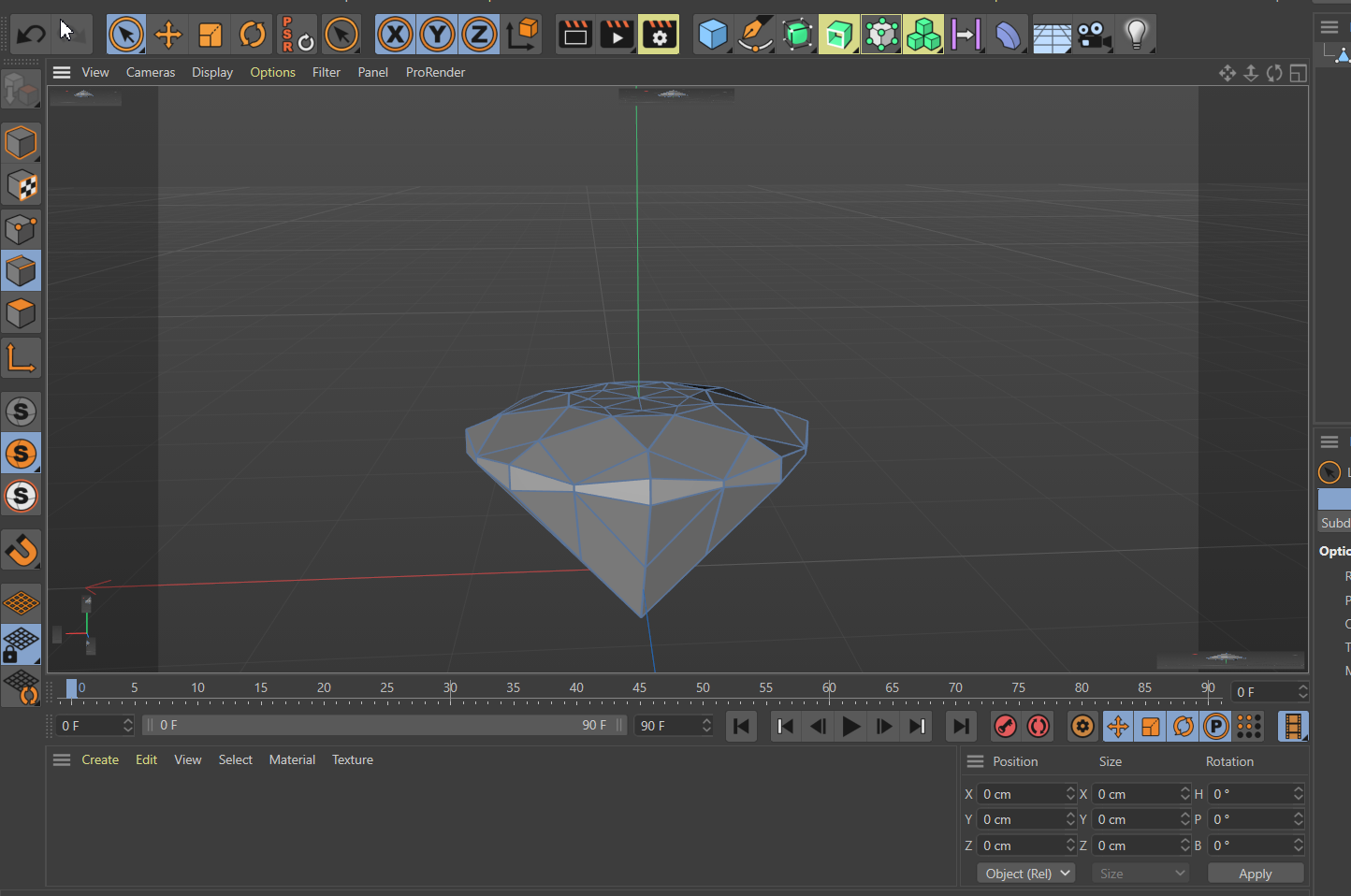Click the red Record Active Objects button
This screenshot has height=896, width=1351.
[1005, 726]
